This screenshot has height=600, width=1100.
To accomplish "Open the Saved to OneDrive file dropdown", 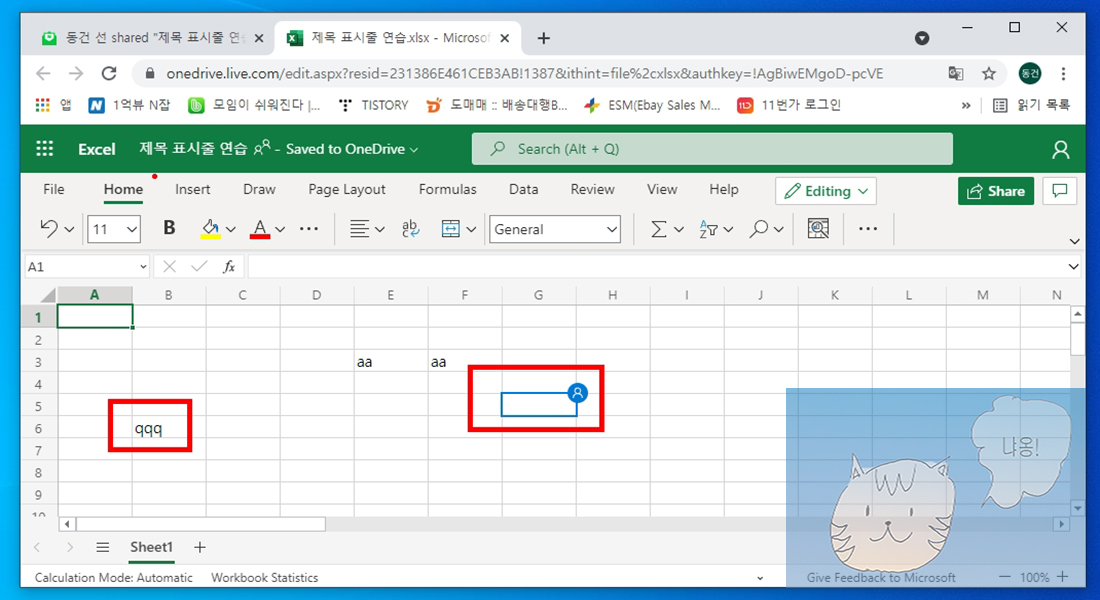I will point(351,149).
